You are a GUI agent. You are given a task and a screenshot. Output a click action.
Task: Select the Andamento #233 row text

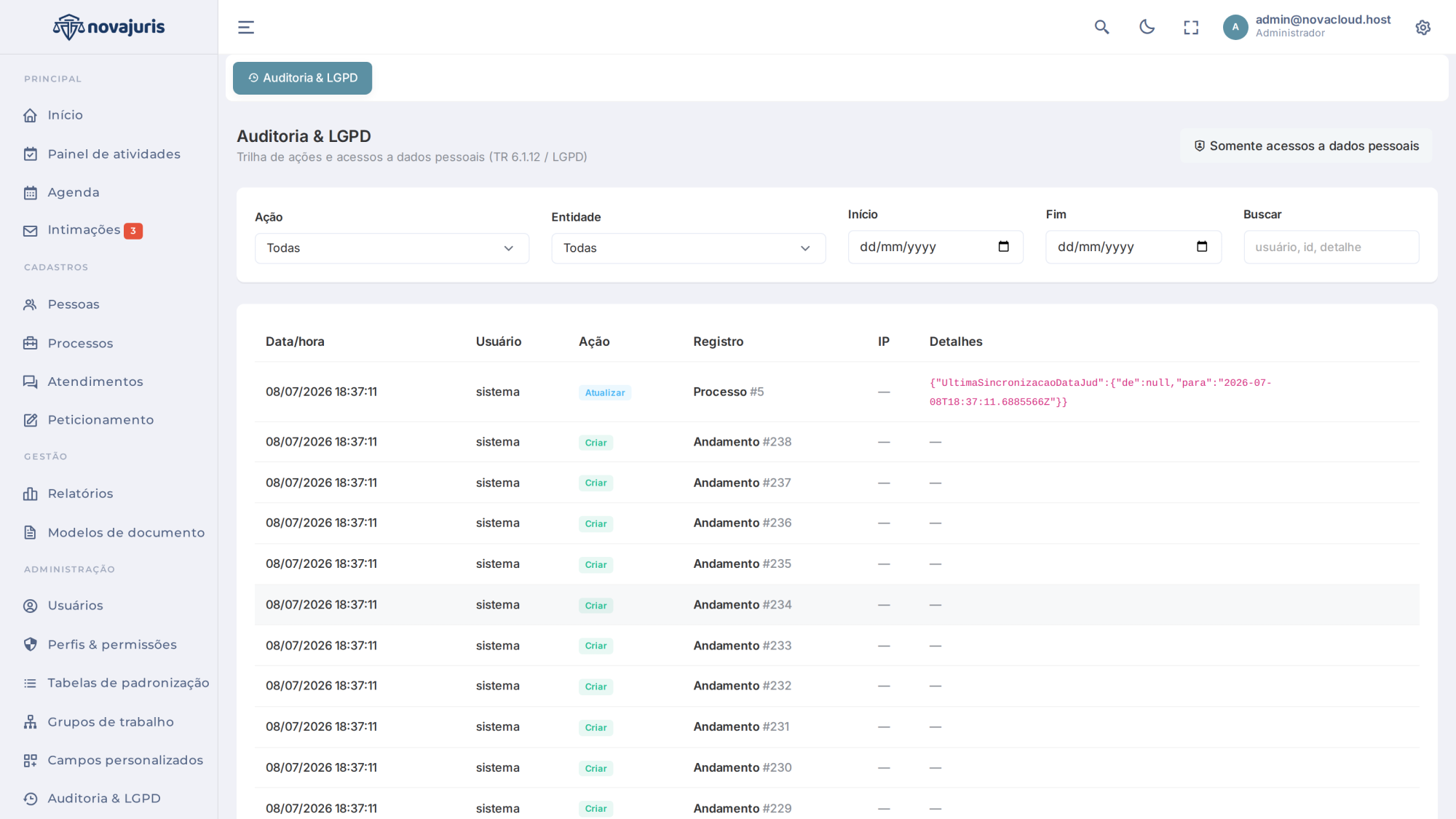point(742,645)
